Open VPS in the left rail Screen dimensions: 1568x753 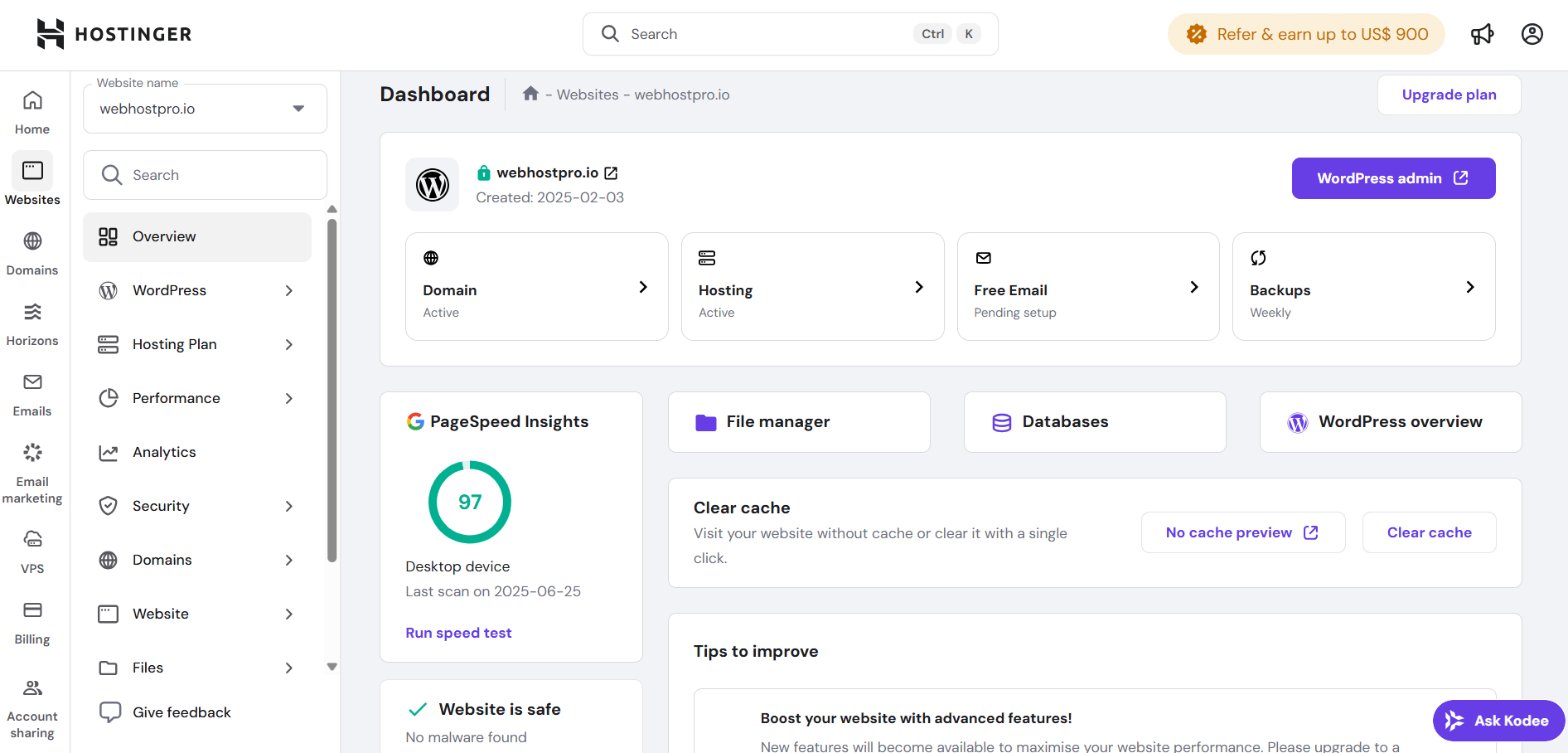point(32,552)
